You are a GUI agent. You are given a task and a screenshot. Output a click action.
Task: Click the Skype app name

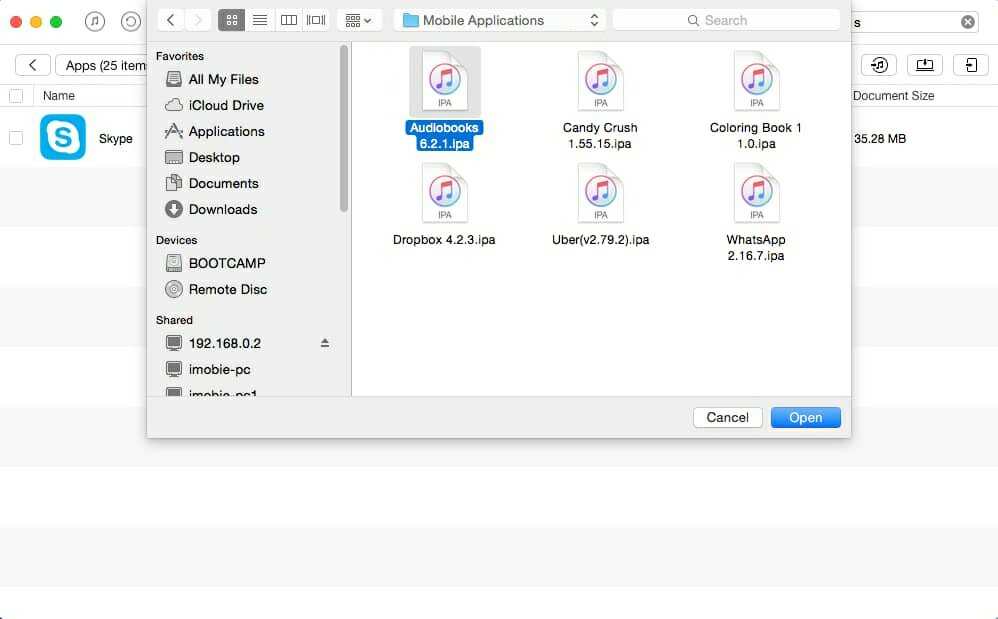click(115, 139)
